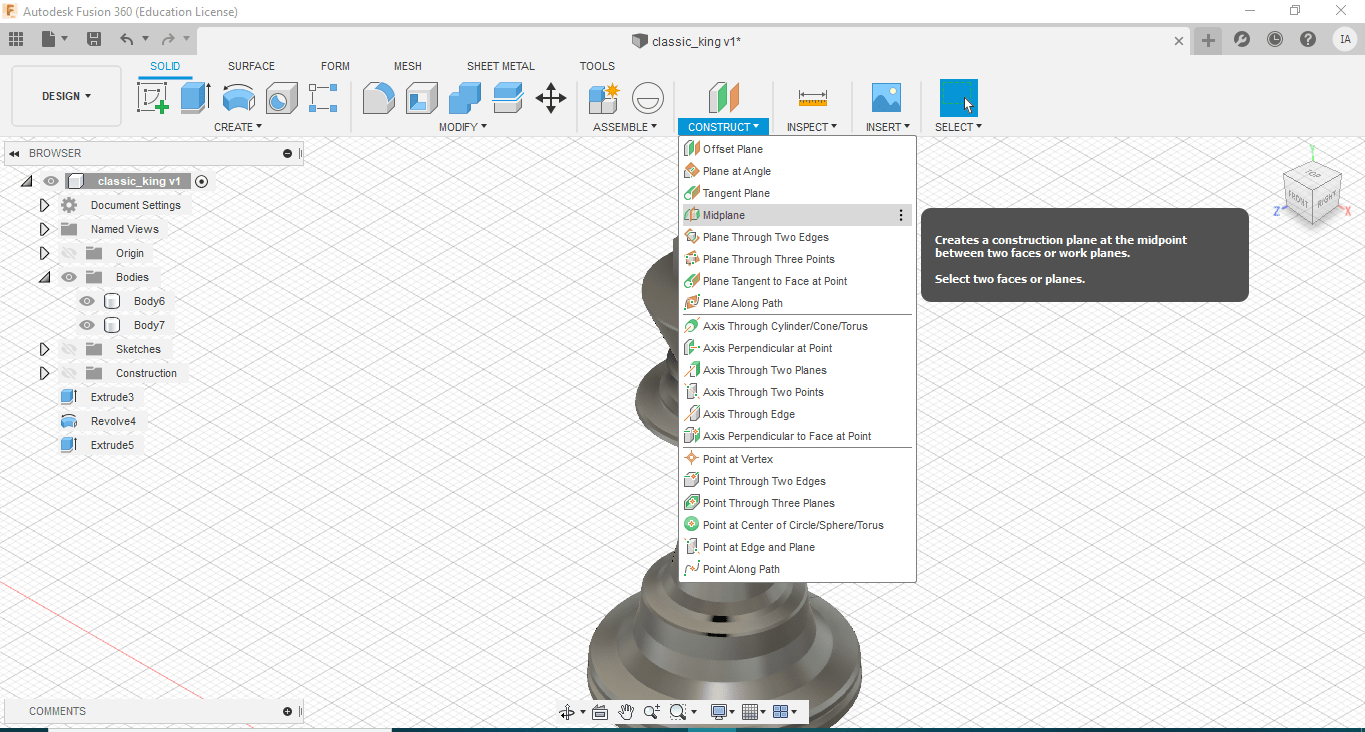This screenshot has width=1365, height=732.
Task: Open the DESIGN workspace dropdown
Action: click(66, 96)
